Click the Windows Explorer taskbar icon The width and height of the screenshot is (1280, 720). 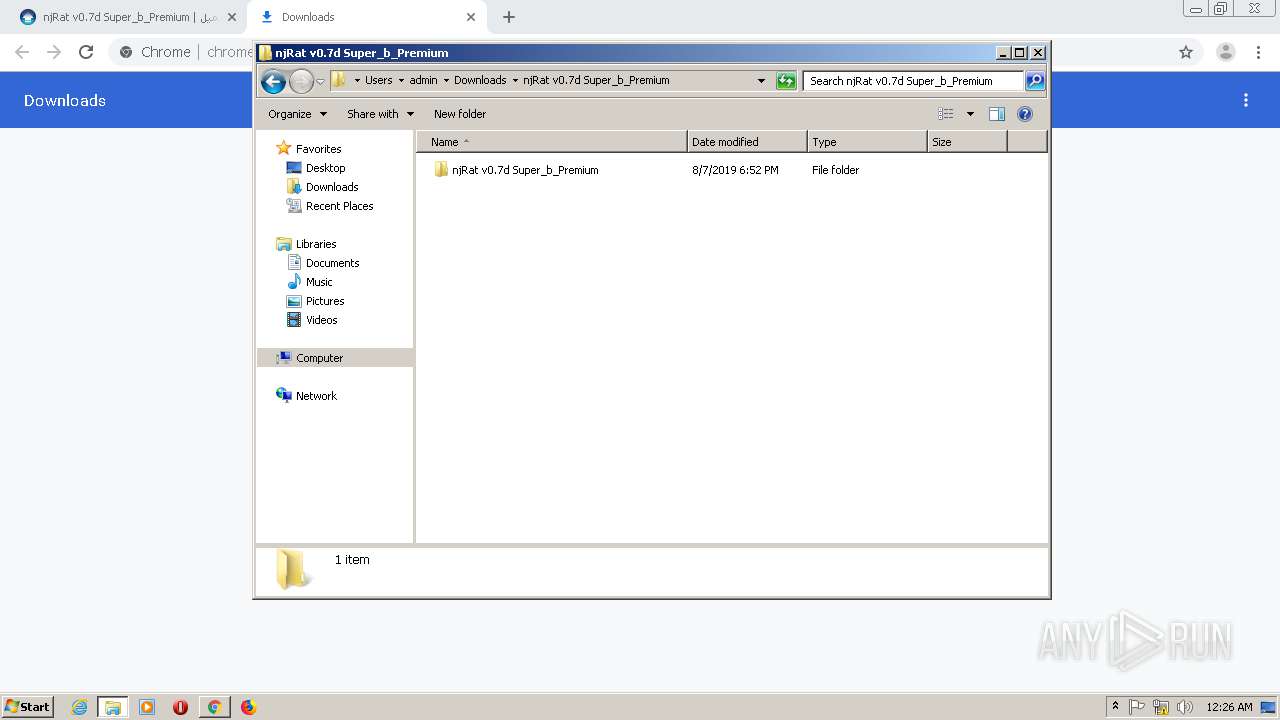click(113, 707)
